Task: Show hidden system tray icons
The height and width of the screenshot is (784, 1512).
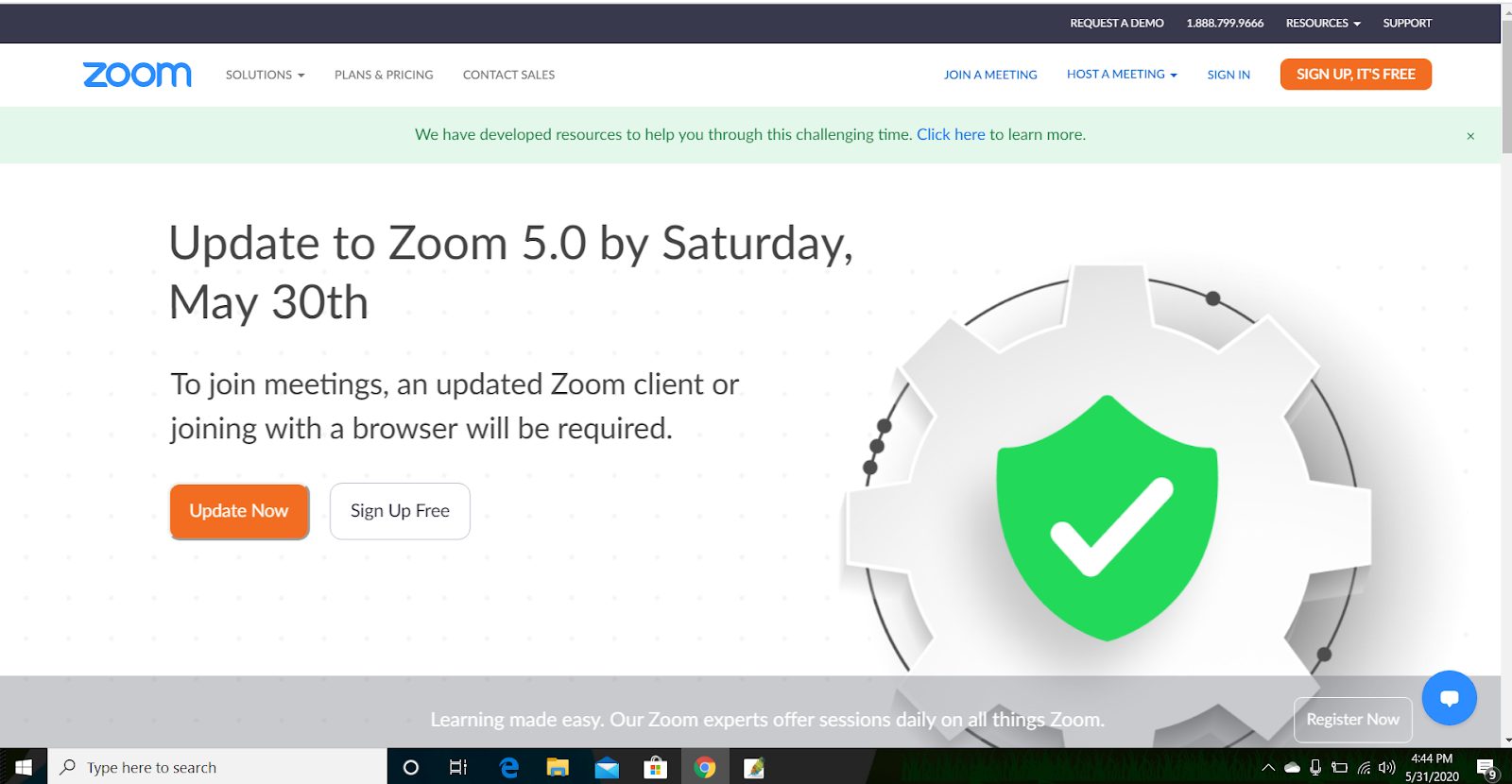Action: [1268, 767]
